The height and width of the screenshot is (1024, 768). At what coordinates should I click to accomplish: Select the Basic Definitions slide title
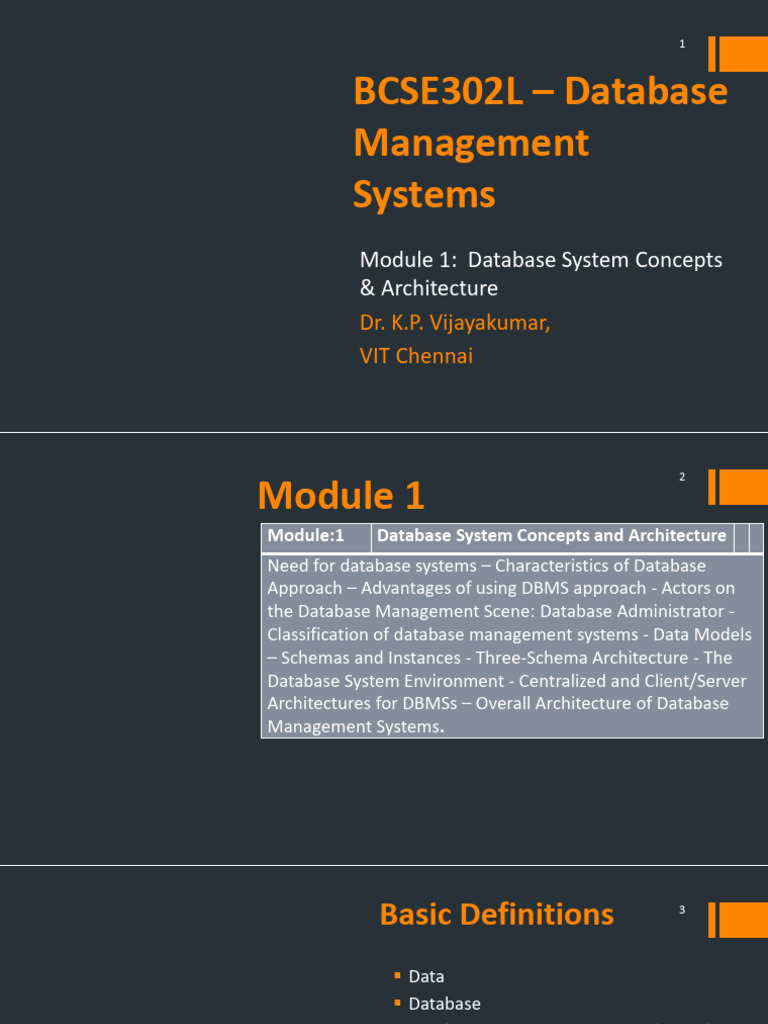[496, 914]
